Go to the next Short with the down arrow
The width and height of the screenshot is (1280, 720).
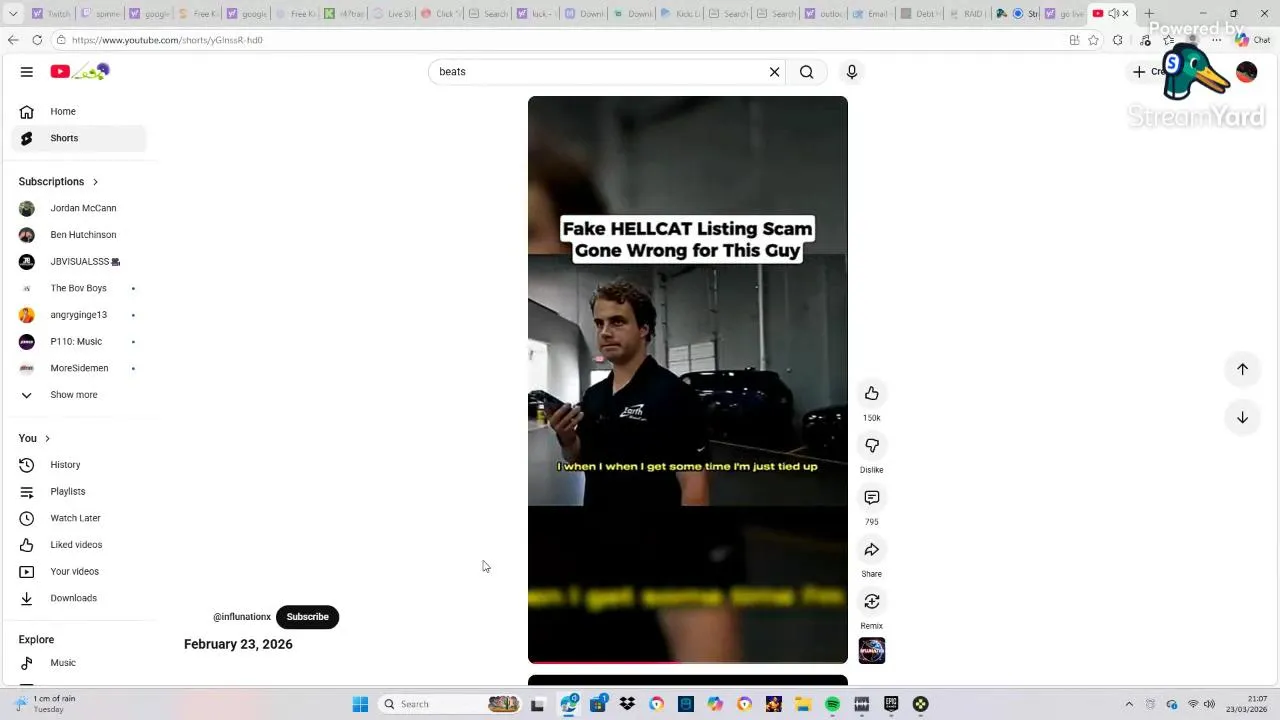[1242, 418]
